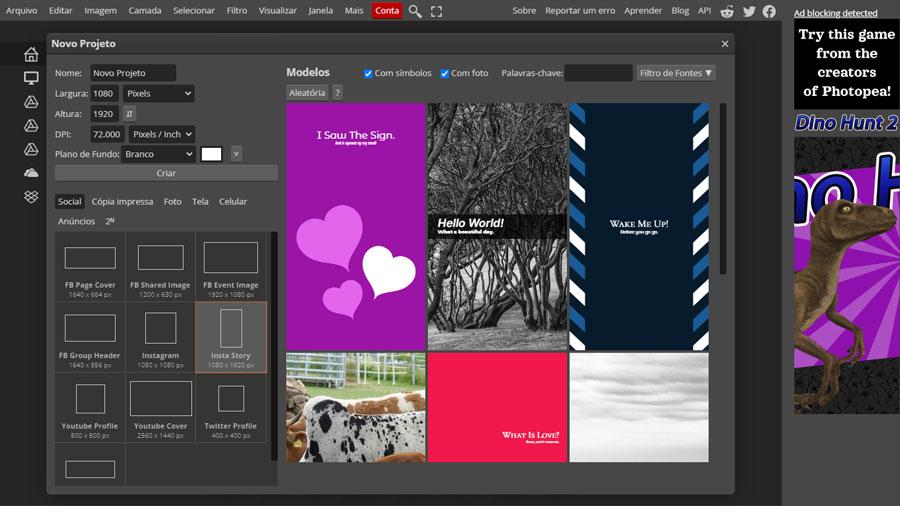The width and height of the screenshot is (900, 506).
Task: Uncheck the 'Com foto' checkbox
Action: click(445, 73)
